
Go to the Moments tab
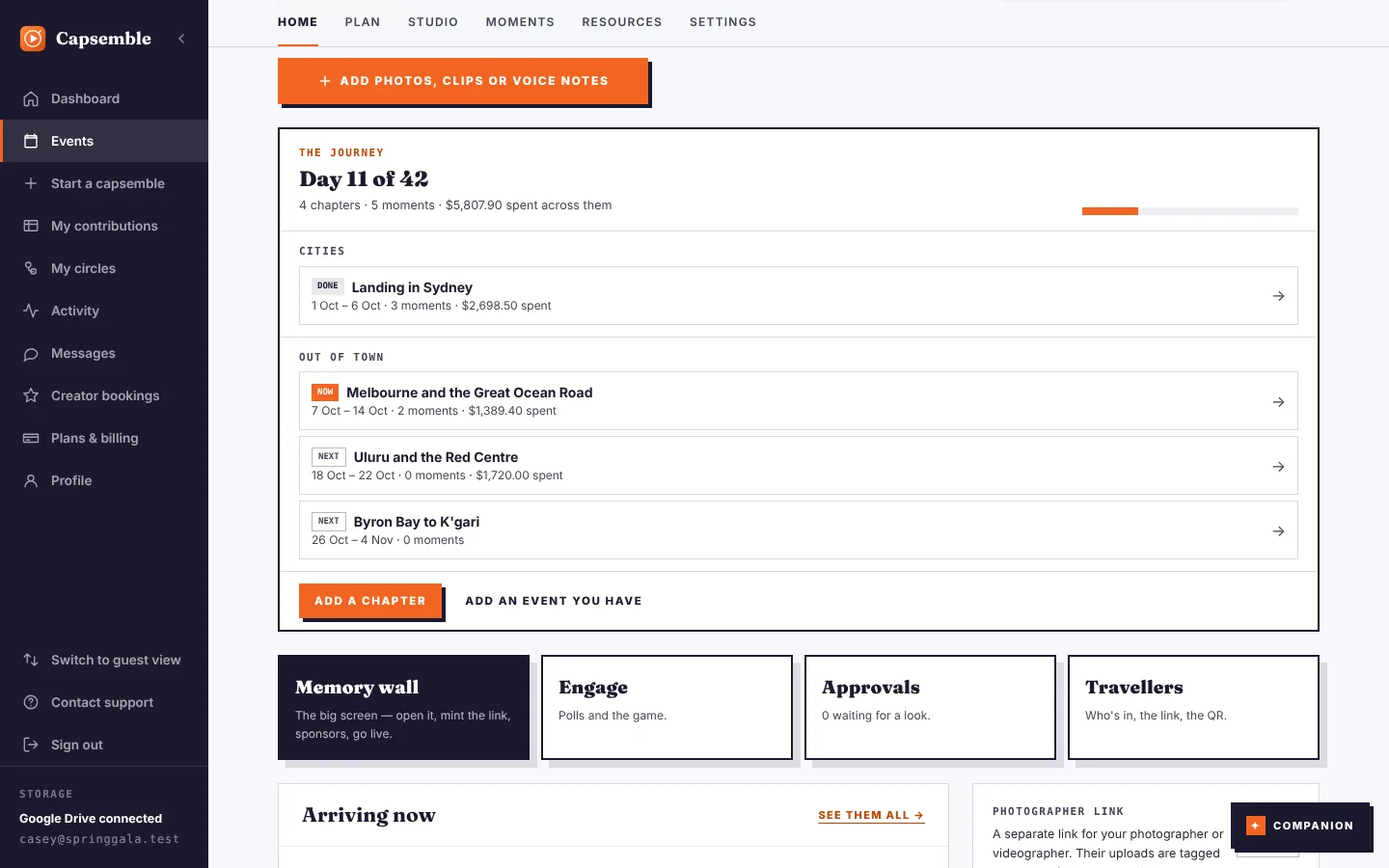click(x=520, y=22)
